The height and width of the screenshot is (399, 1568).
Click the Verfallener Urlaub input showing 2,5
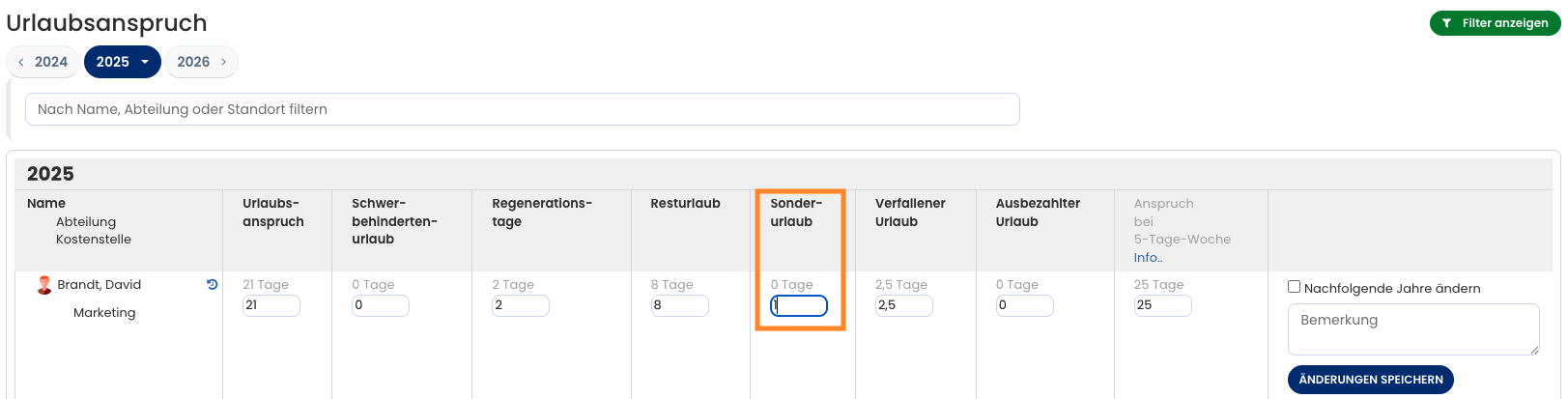click(903, 305)
